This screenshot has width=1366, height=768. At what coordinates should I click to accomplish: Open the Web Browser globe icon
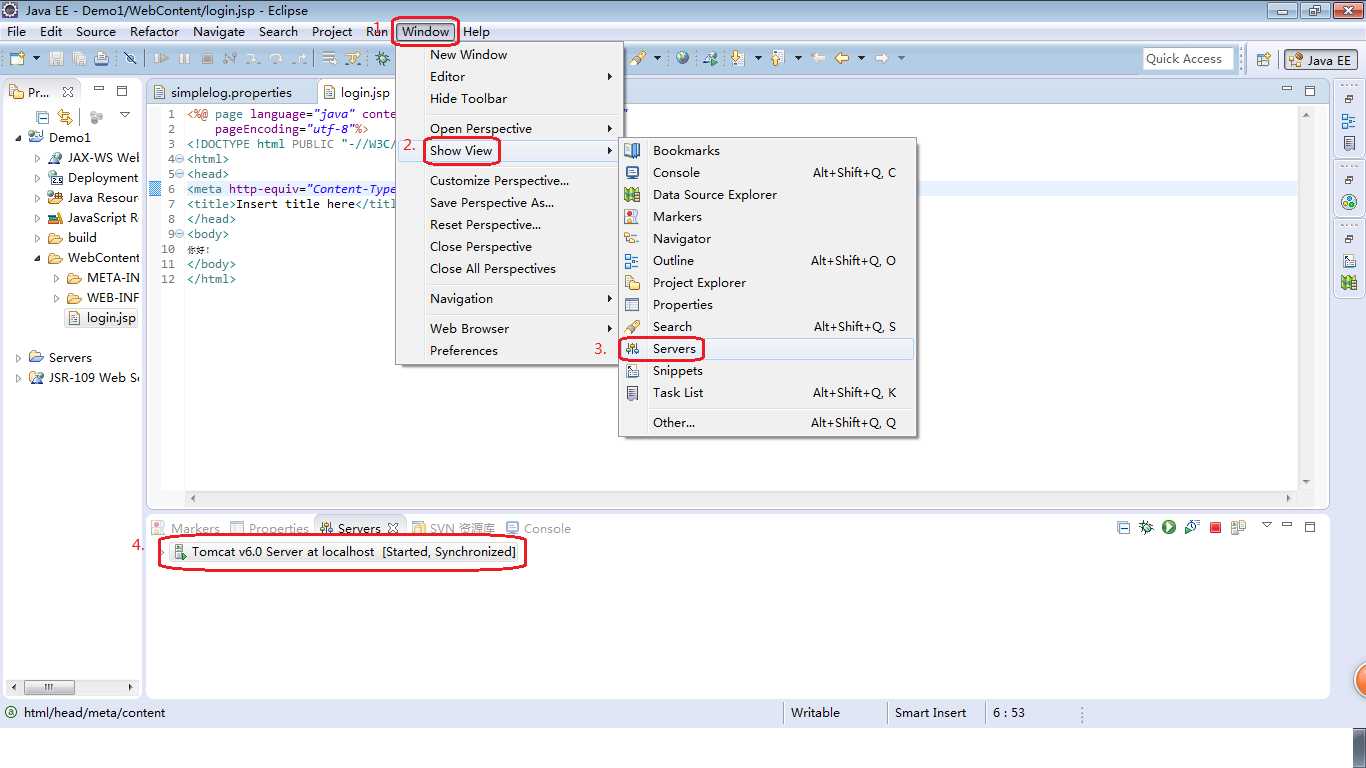click(x=682, y=58)
